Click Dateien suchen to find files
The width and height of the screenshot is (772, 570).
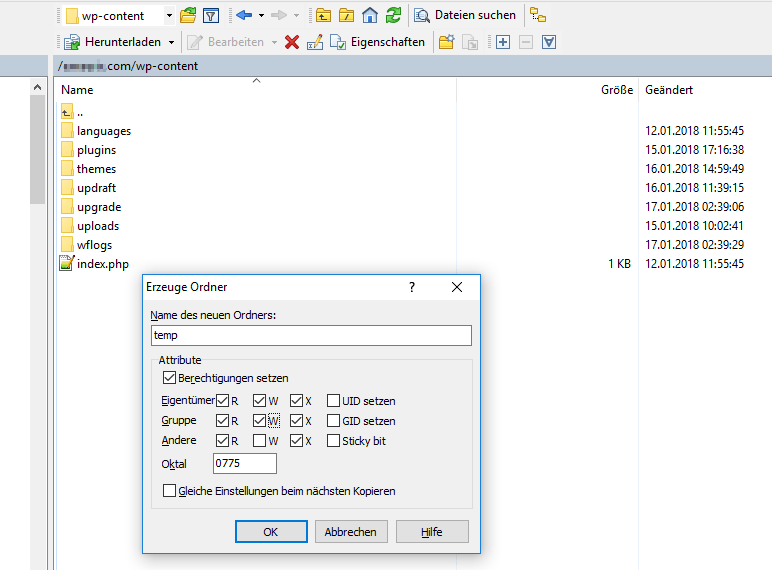click(x=464, y=15)
